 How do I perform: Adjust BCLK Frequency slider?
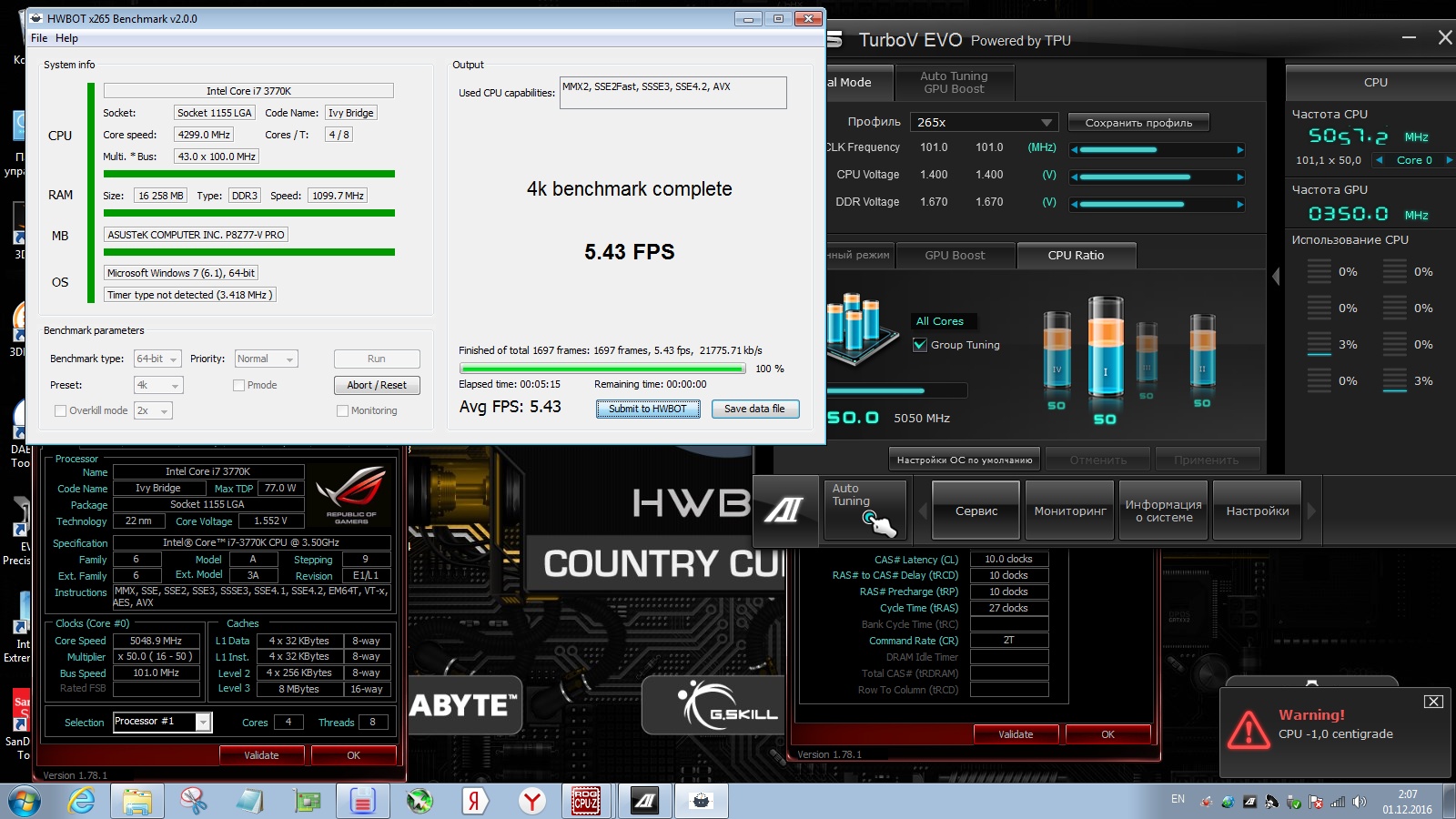[x=1158, y=149]
